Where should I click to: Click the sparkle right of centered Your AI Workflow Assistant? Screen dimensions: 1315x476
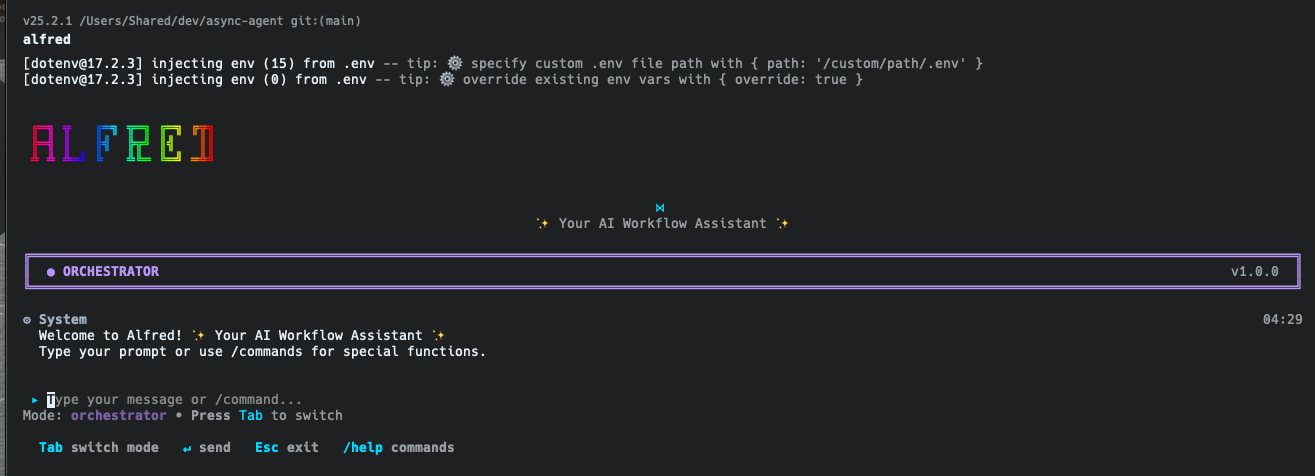(782, 224)
